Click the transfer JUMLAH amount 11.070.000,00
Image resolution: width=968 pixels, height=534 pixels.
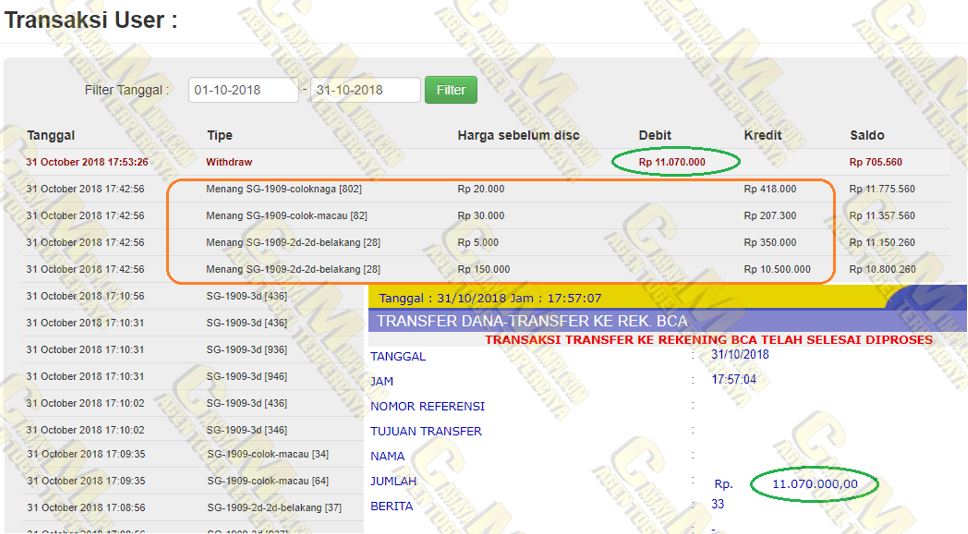(814, 484)
